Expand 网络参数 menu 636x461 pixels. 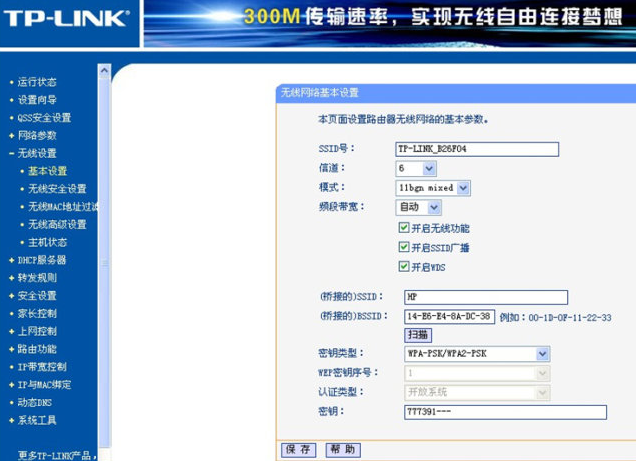[37, 135]
